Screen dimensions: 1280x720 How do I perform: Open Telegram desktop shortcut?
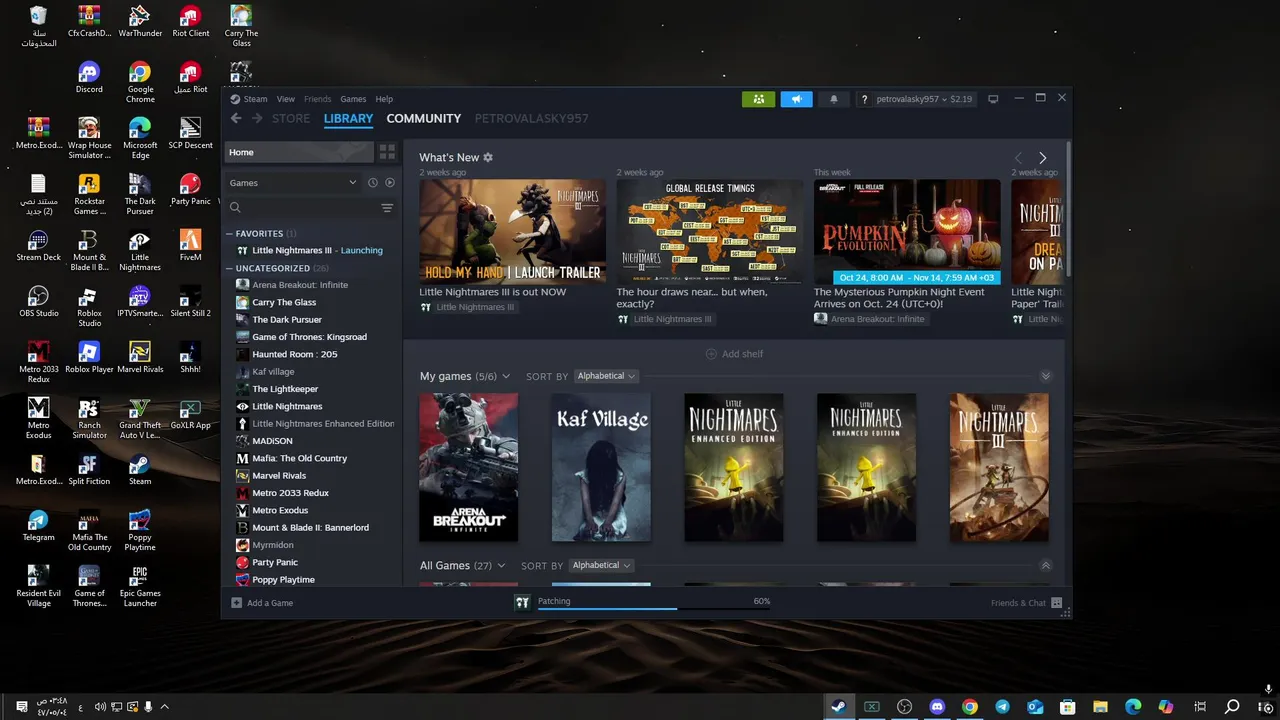tap(38, 526)
